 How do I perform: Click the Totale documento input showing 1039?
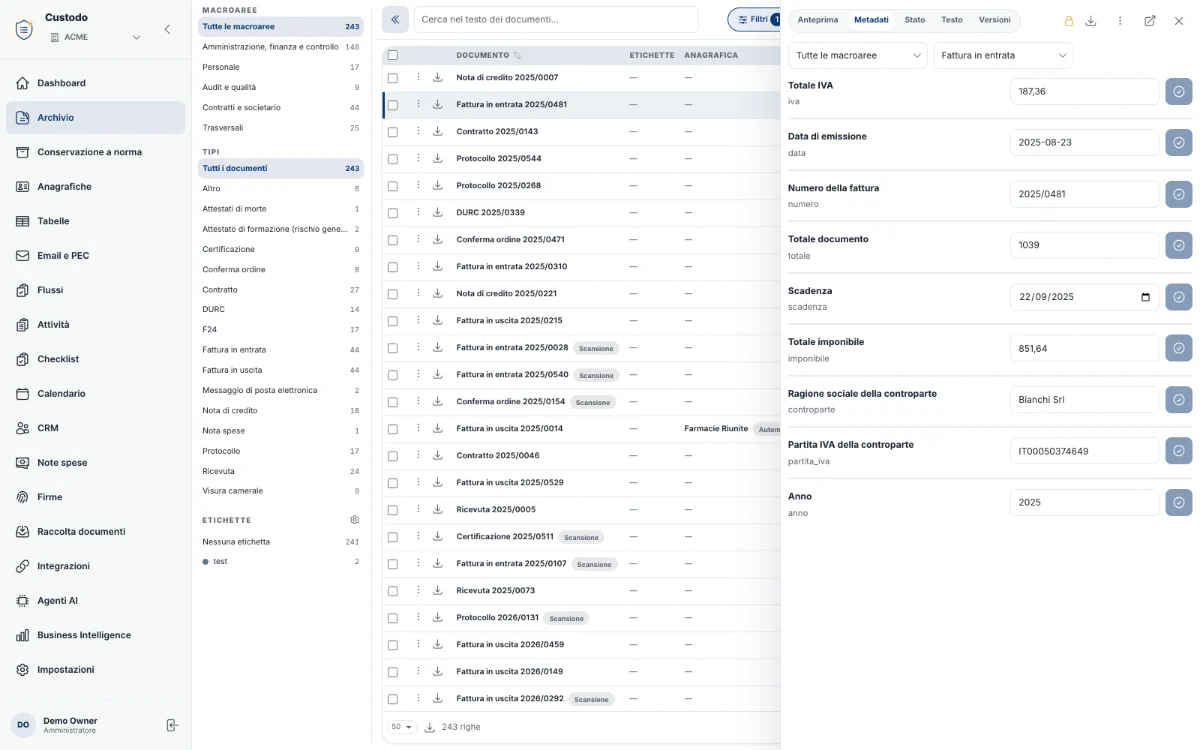[1085, 245]
